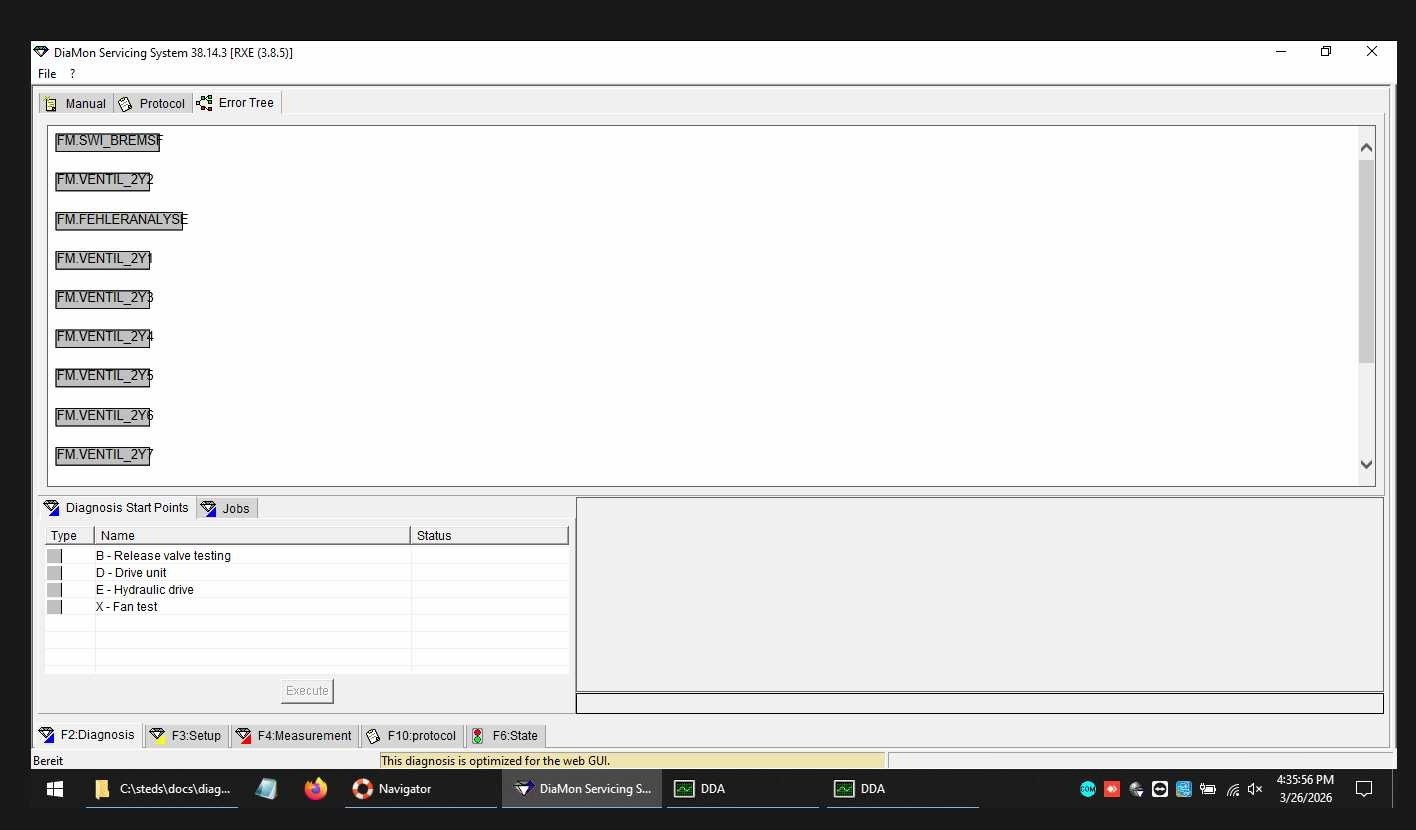Select node FM.VENTIL_2Y5
1416x830 pixels.
pos(103,376)
